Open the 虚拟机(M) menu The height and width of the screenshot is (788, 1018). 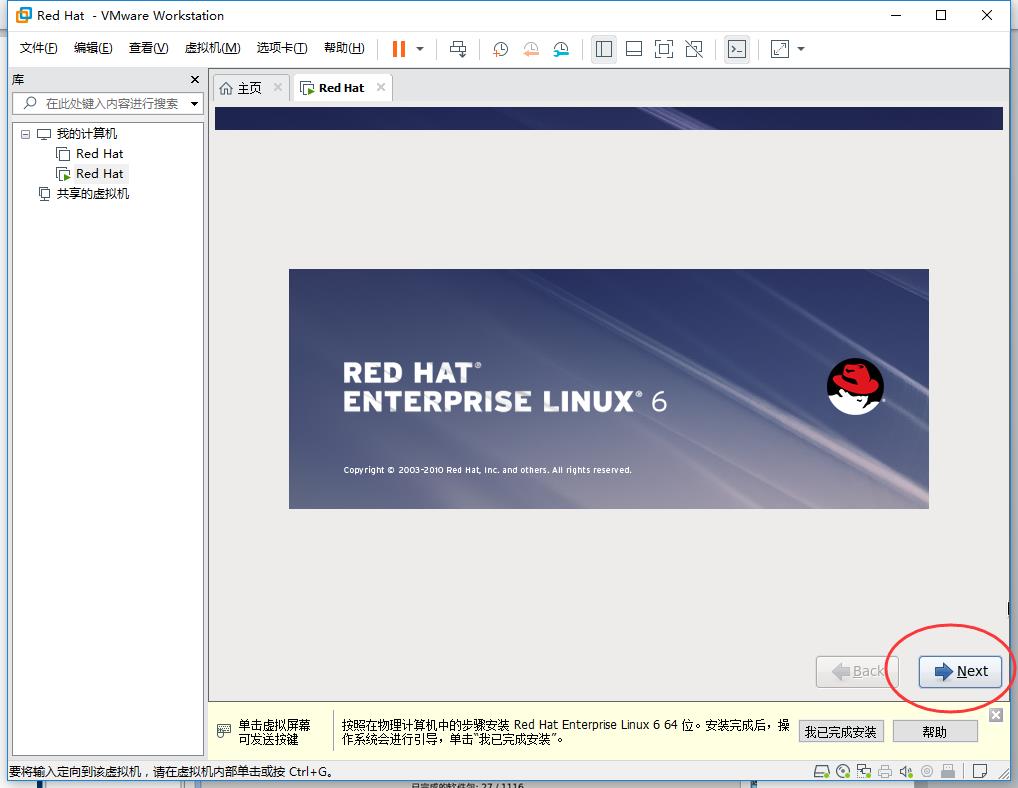click(212, 47)
